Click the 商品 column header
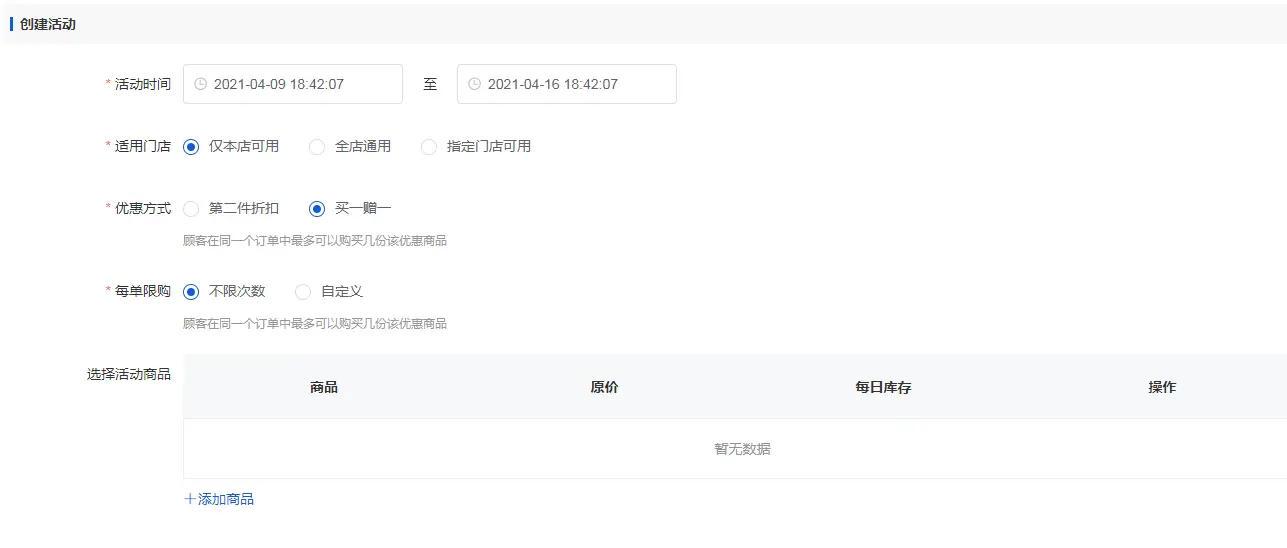1287x548 pixels. pyautogui.click(x=324, y=386)
